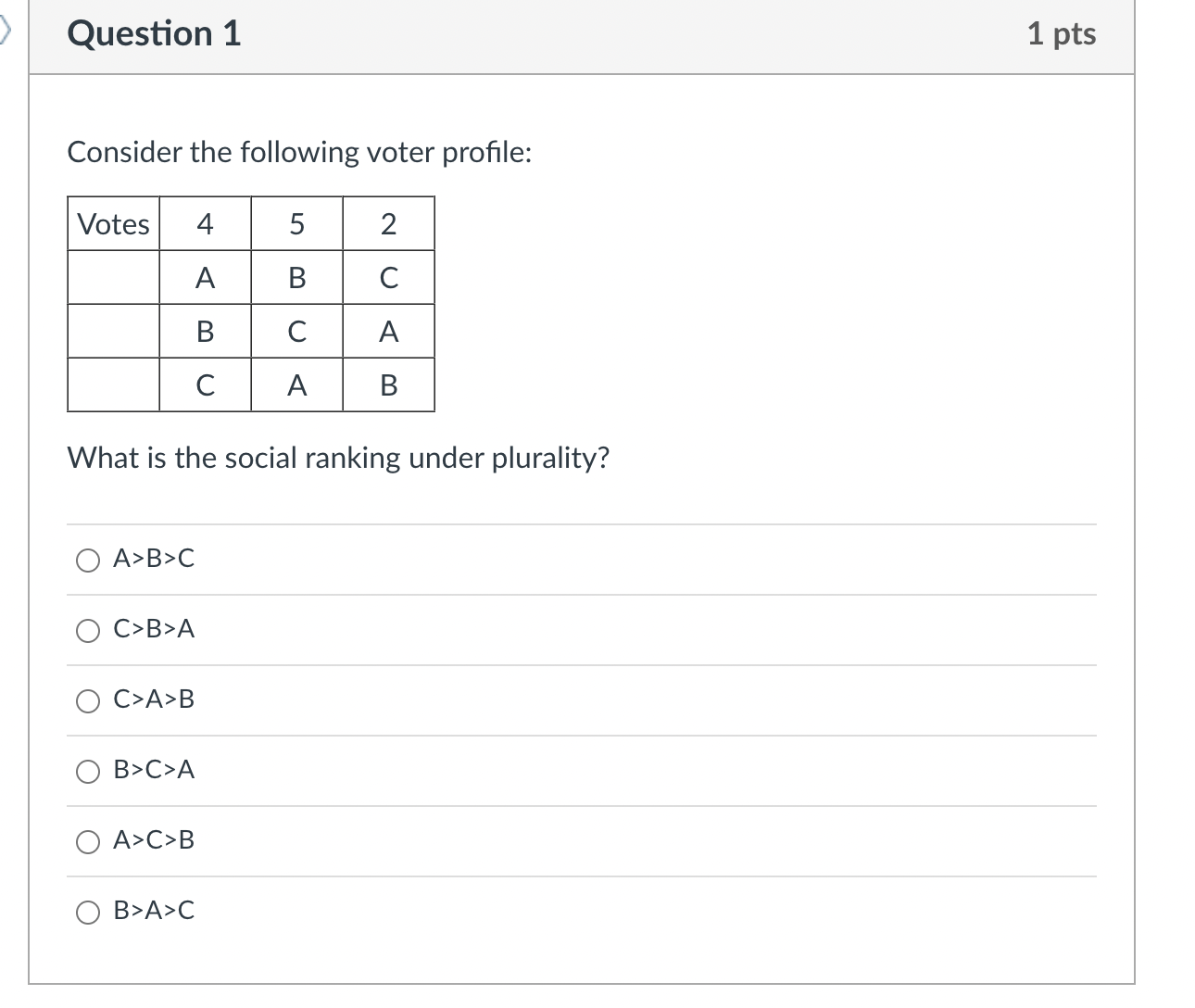
Task: Click the cell with B under 5 votes
Action: click(296, 277)
